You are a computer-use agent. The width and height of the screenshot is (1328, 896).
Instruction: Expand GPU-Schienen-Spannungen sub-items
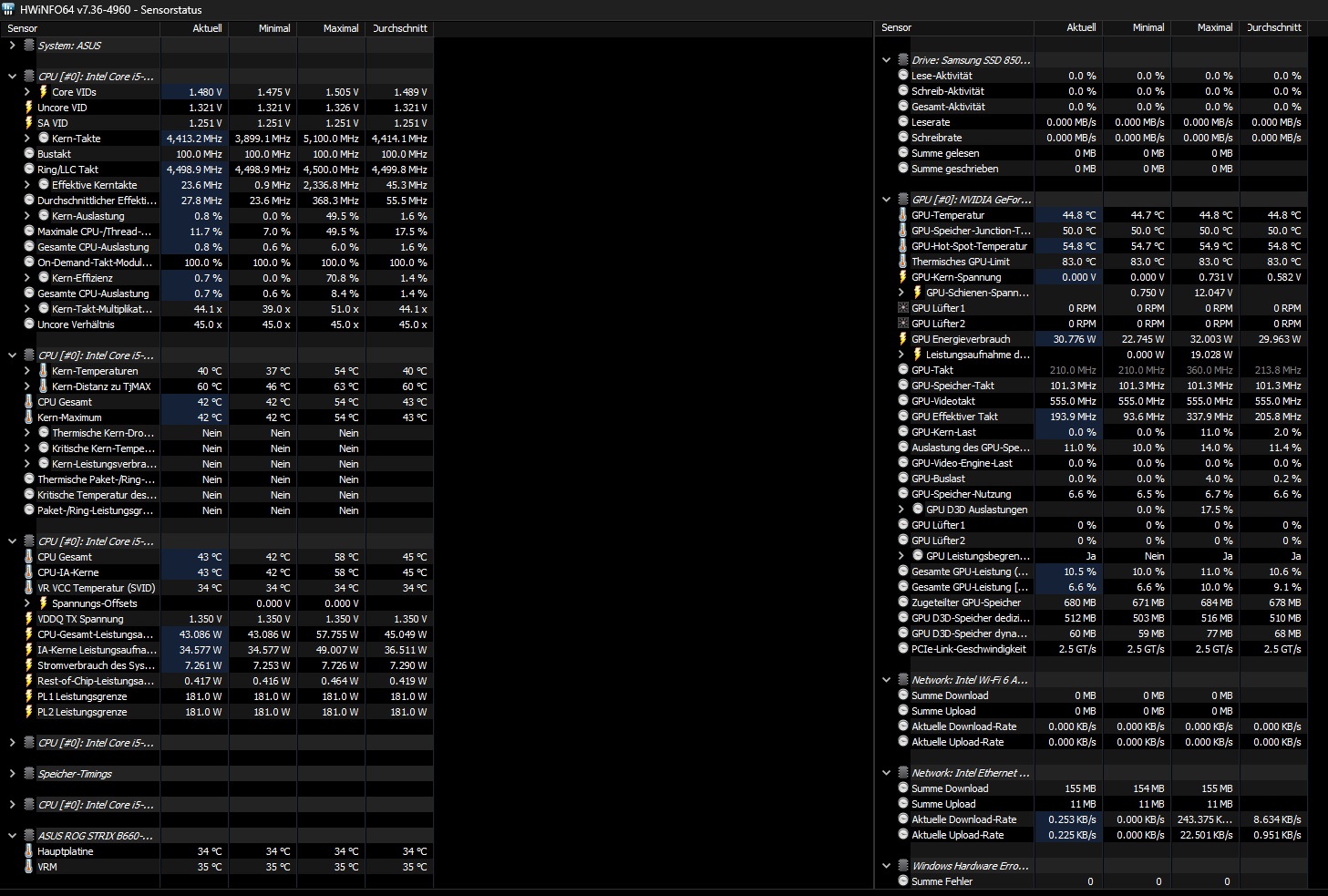[x=901, y=293]
